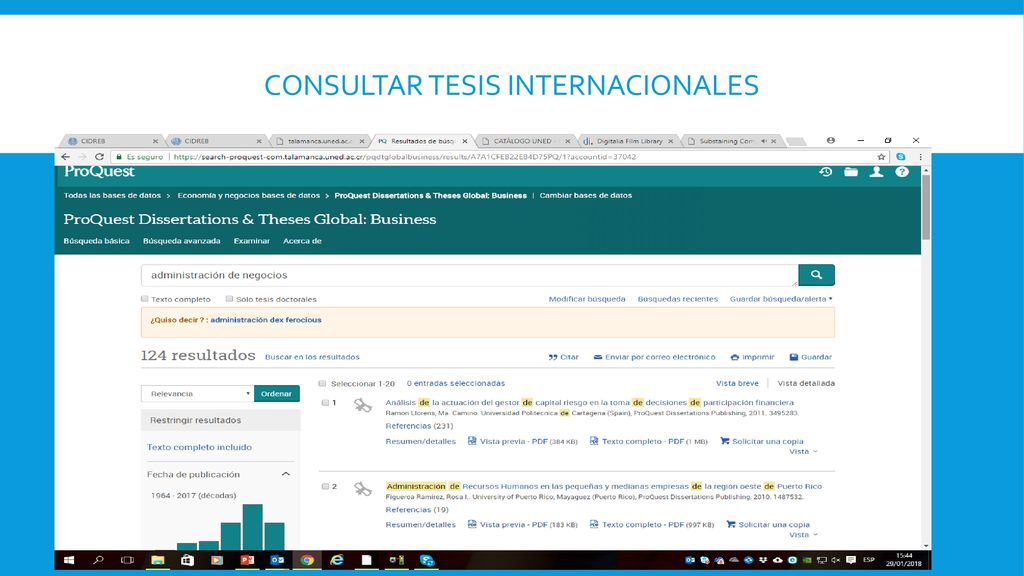This screenshot has width=1024, height=576.
Task: Switch to Digitalia Film Library browser tab
Action: (628, 141)
